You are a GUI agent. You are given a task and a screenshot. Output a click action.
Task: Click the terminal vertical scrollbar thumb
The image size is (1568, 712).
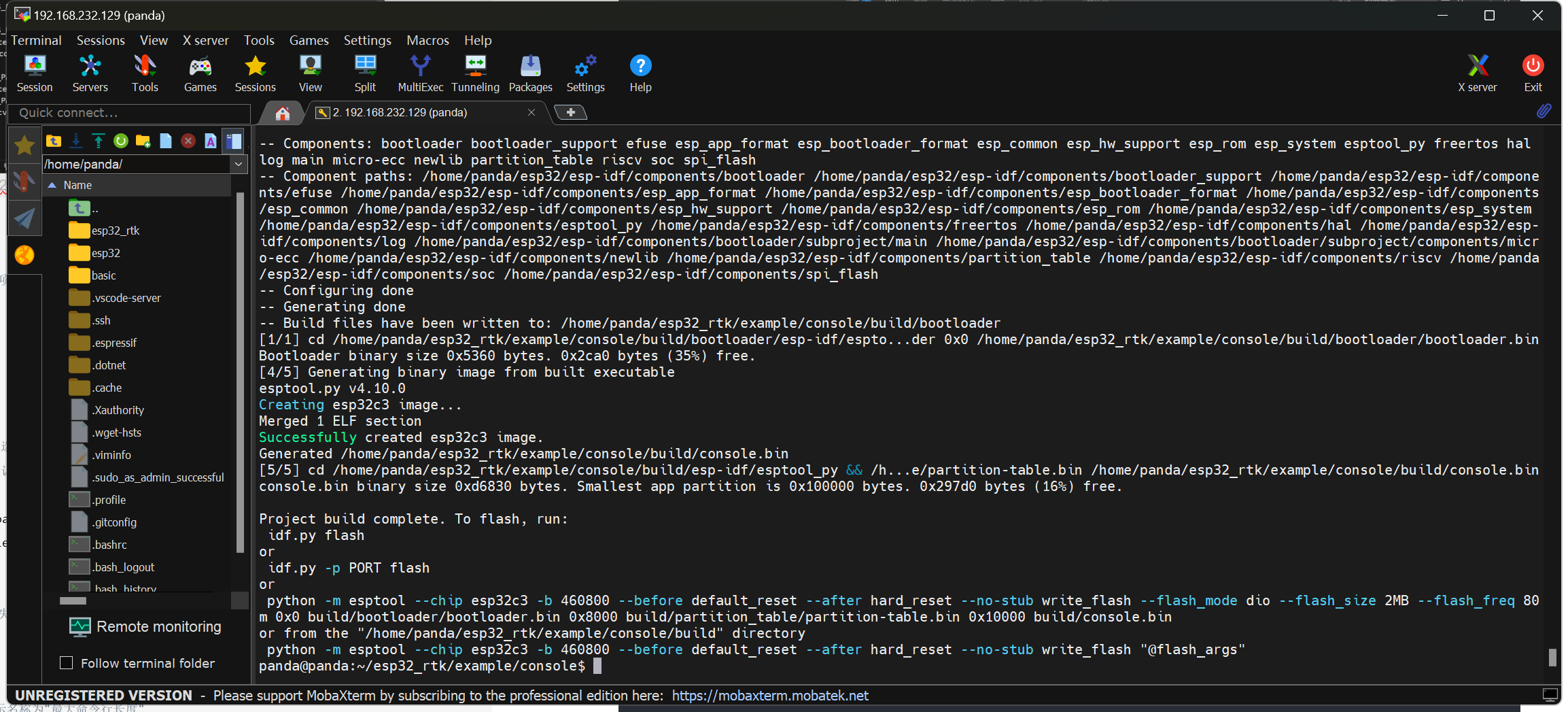pos(1552,657)
